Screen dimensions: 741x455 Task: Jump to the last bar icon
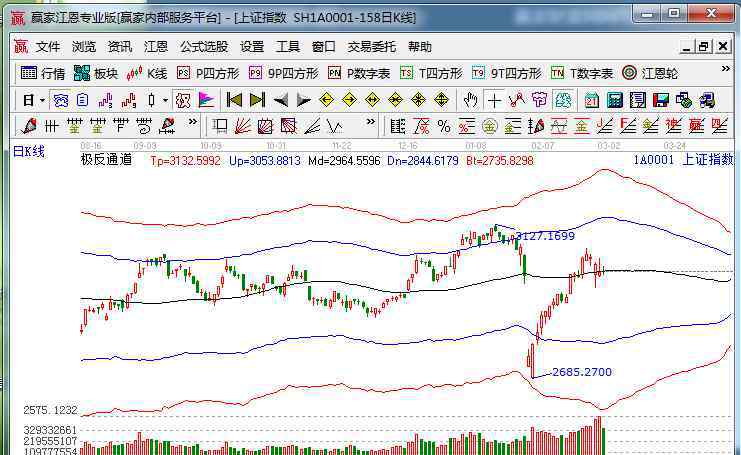pos(257,100)
